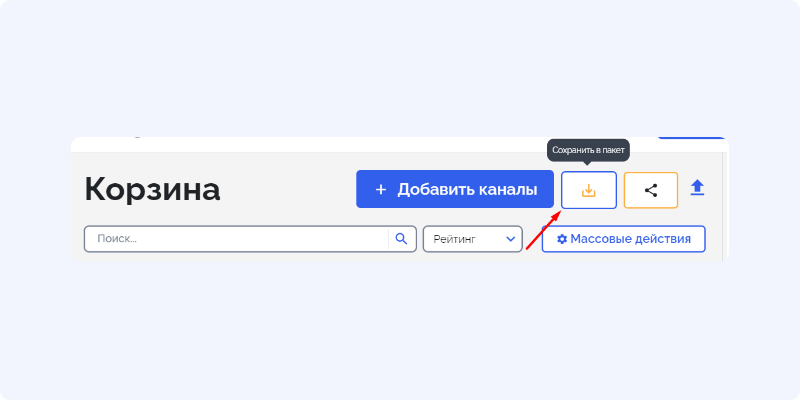The width and height of the screenshot is (800, 400).
Task: Click the Корзина page heading
Action: coord(152,189)
